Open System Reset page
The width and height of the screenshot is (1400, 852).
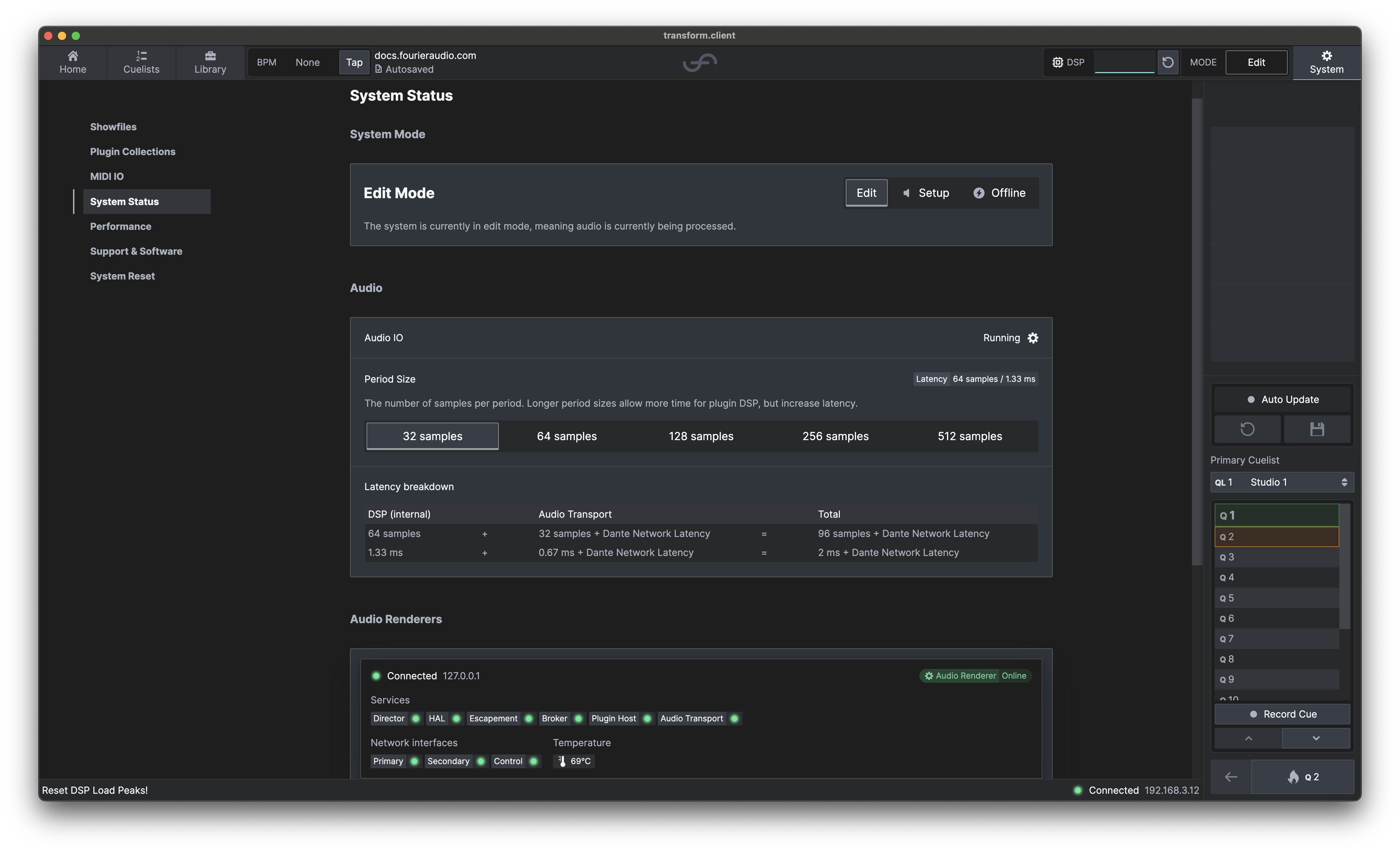122,276
